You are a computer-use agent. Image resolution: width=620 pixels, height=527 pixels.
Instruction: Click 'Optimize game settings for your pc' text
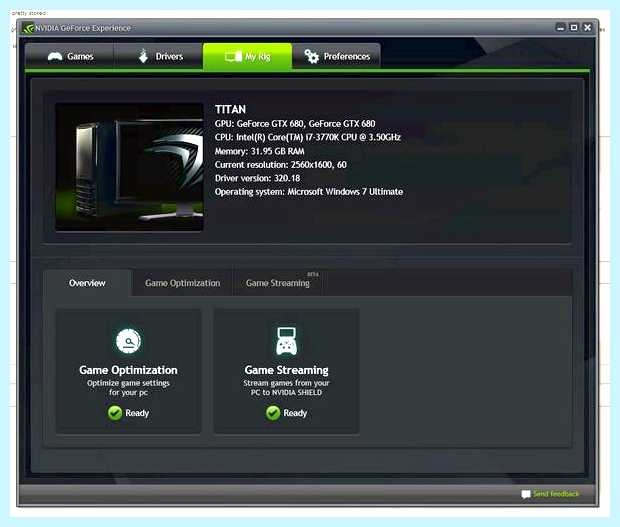pos(129,387)
